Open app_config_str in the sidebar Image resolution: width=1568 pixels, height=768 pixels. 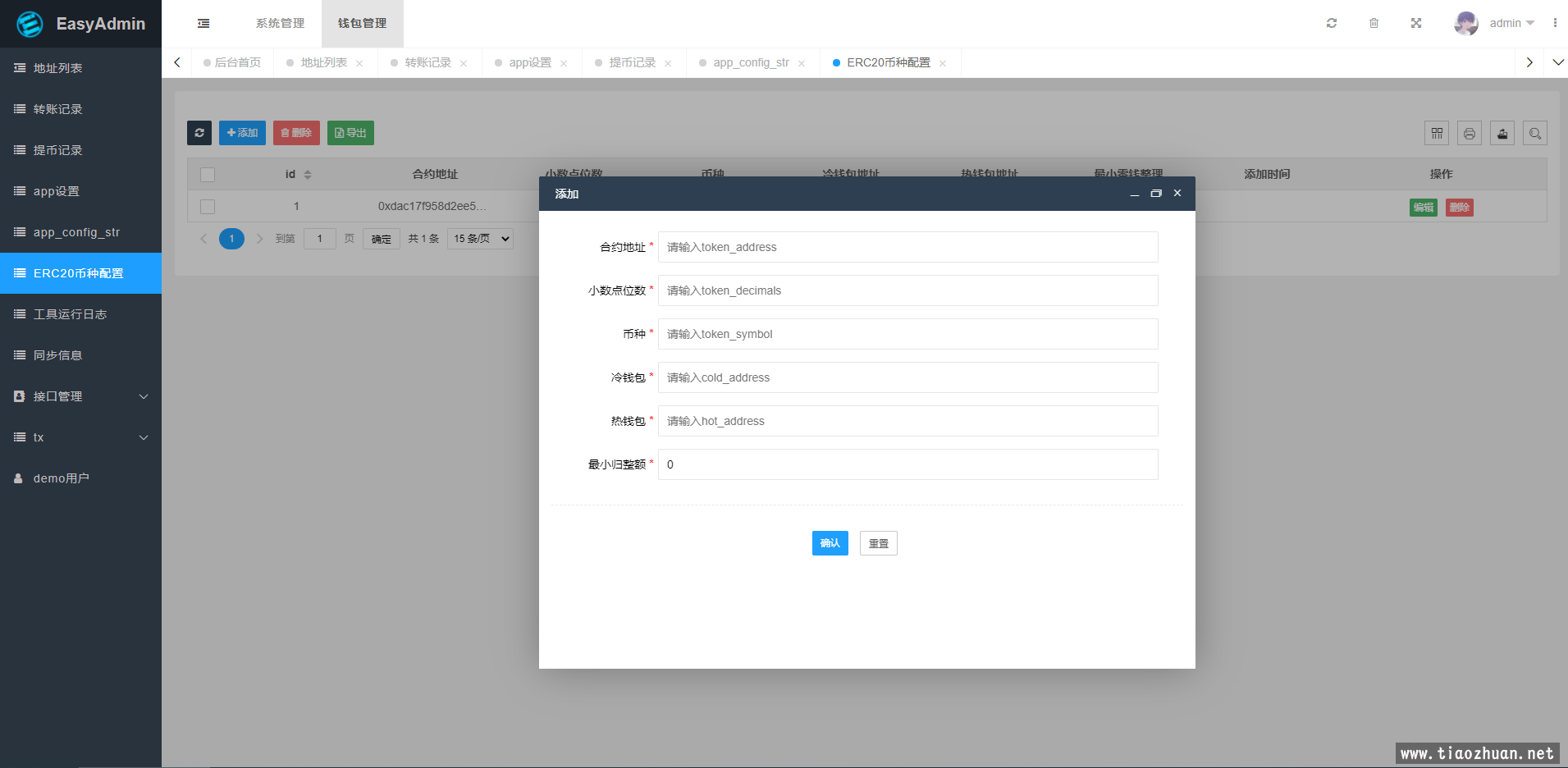[x=80, y=232]
